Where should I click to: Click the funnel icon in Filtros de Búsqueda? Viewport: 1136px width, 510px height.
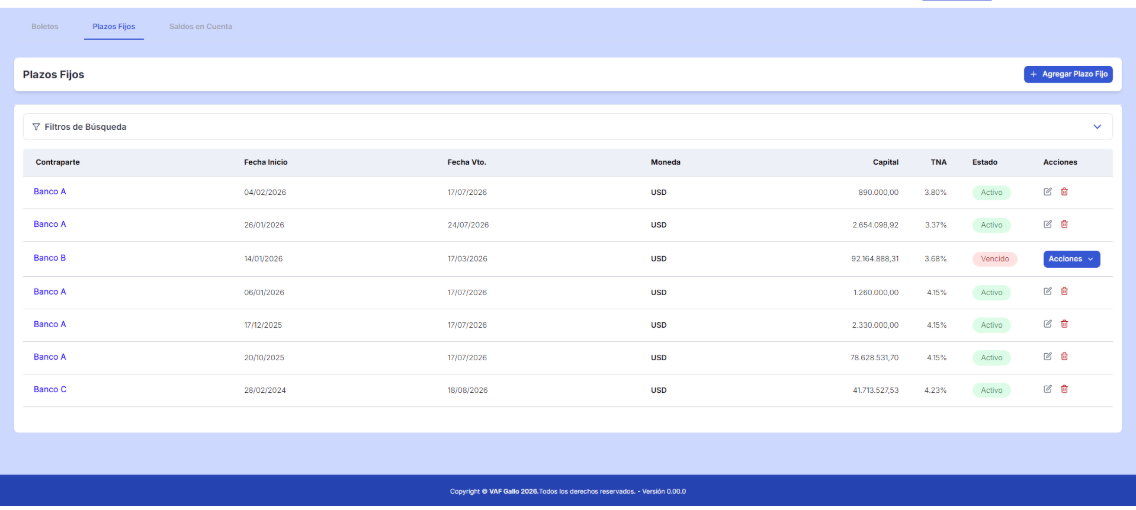(36, 127)
